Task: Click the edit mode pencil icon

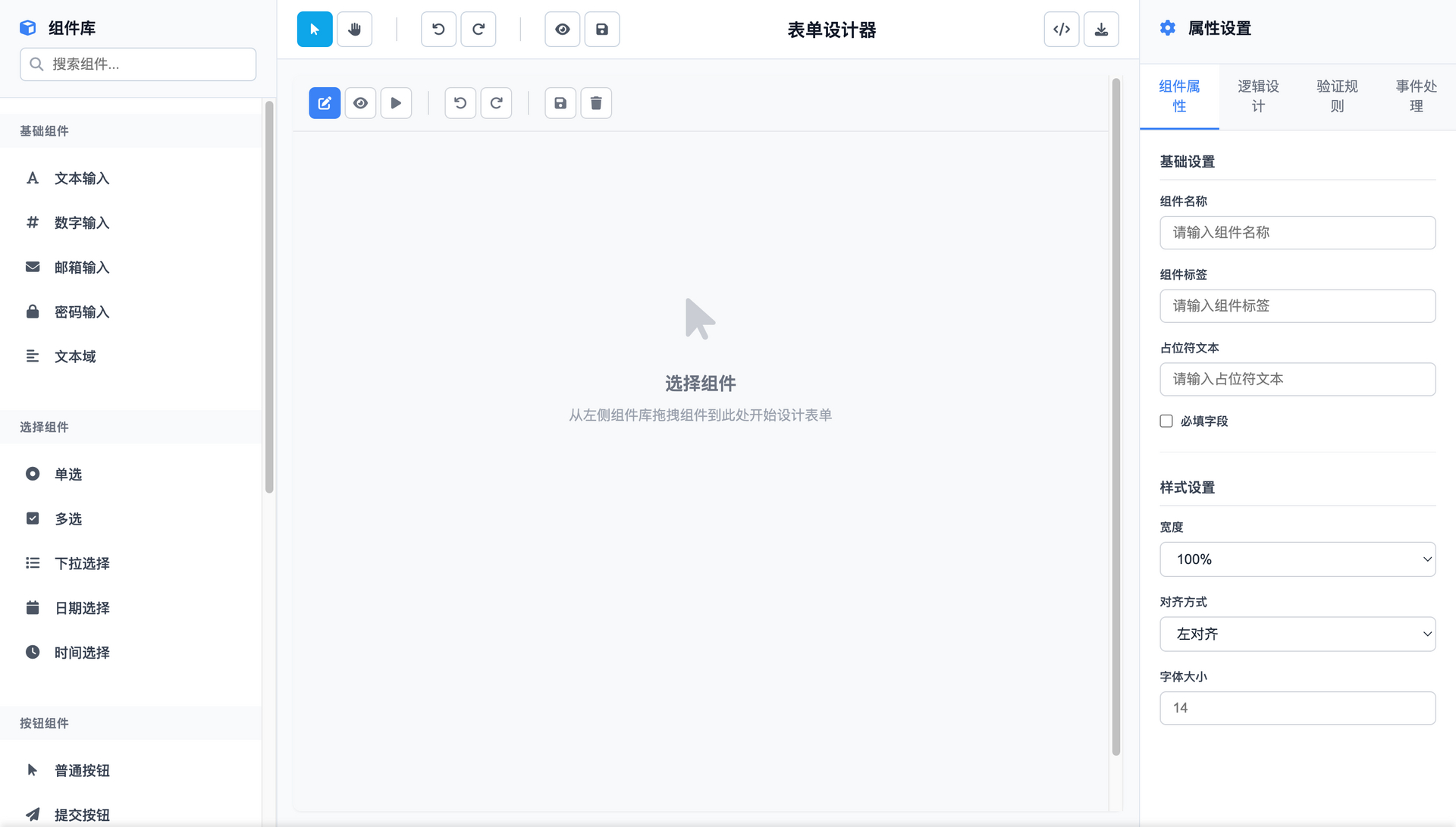Action: 325,103
